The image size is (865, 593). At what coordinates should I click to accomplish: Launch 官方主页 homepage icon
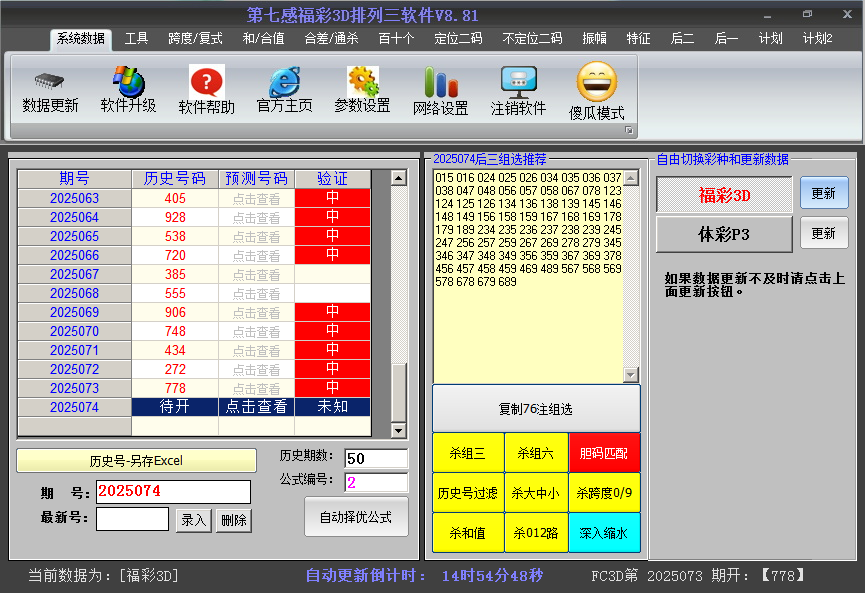pyautogui.click(x=285, y=82)
